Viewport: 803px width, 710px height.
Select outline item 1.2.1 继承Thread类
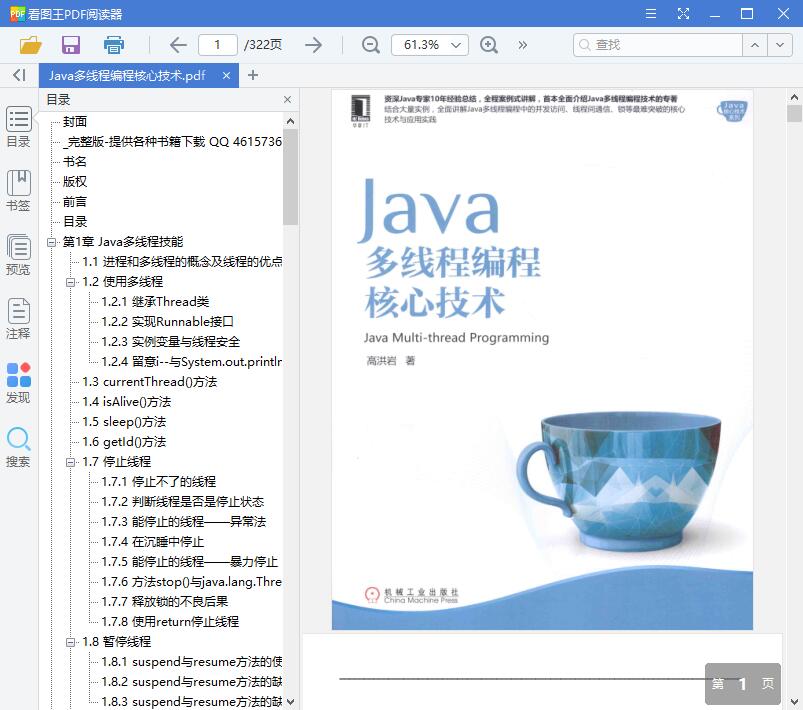155,302
